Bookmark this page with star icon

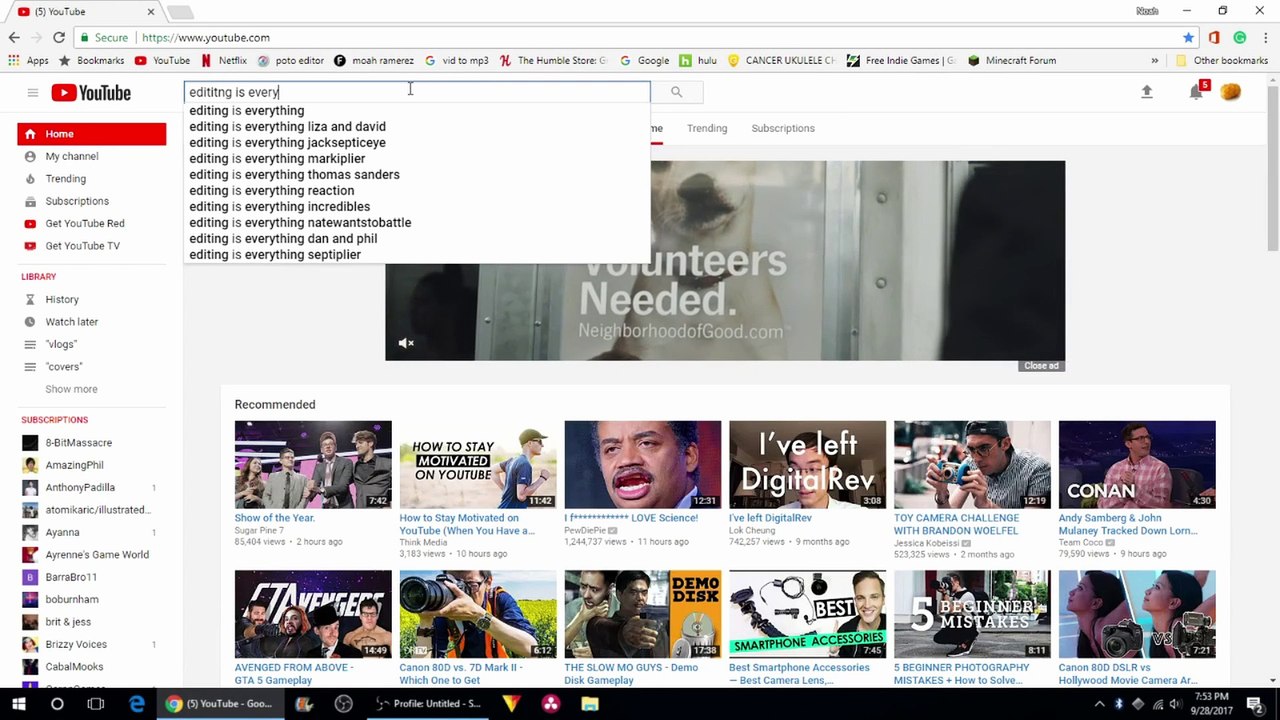point(1188,37)
